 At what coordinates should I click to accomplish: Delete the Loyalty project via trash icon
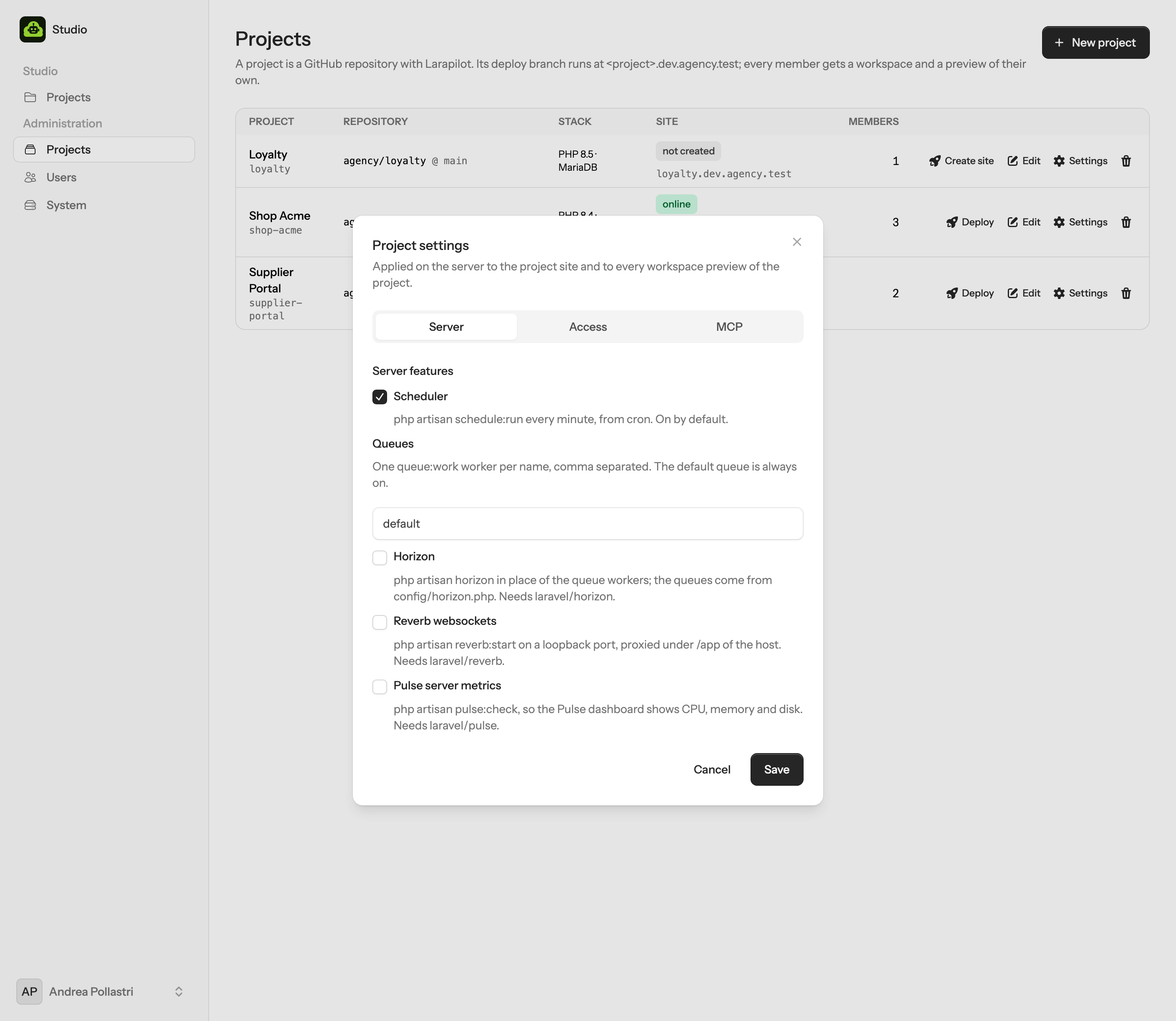(x=1126, y=161)
